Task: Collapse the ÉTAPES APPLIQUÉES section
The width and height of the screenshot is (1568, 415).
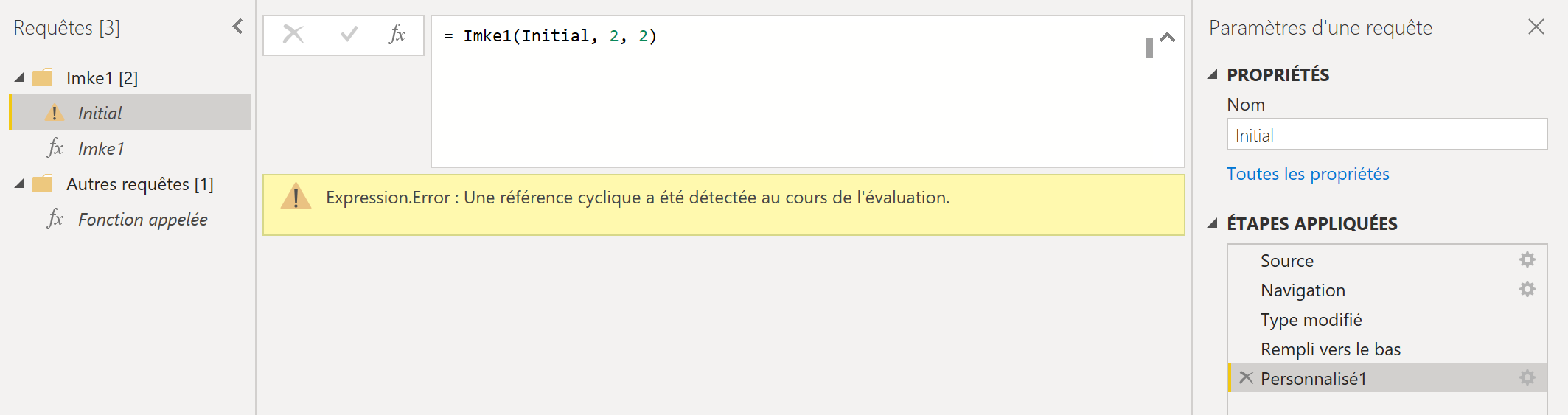Action: (1212, 223)
